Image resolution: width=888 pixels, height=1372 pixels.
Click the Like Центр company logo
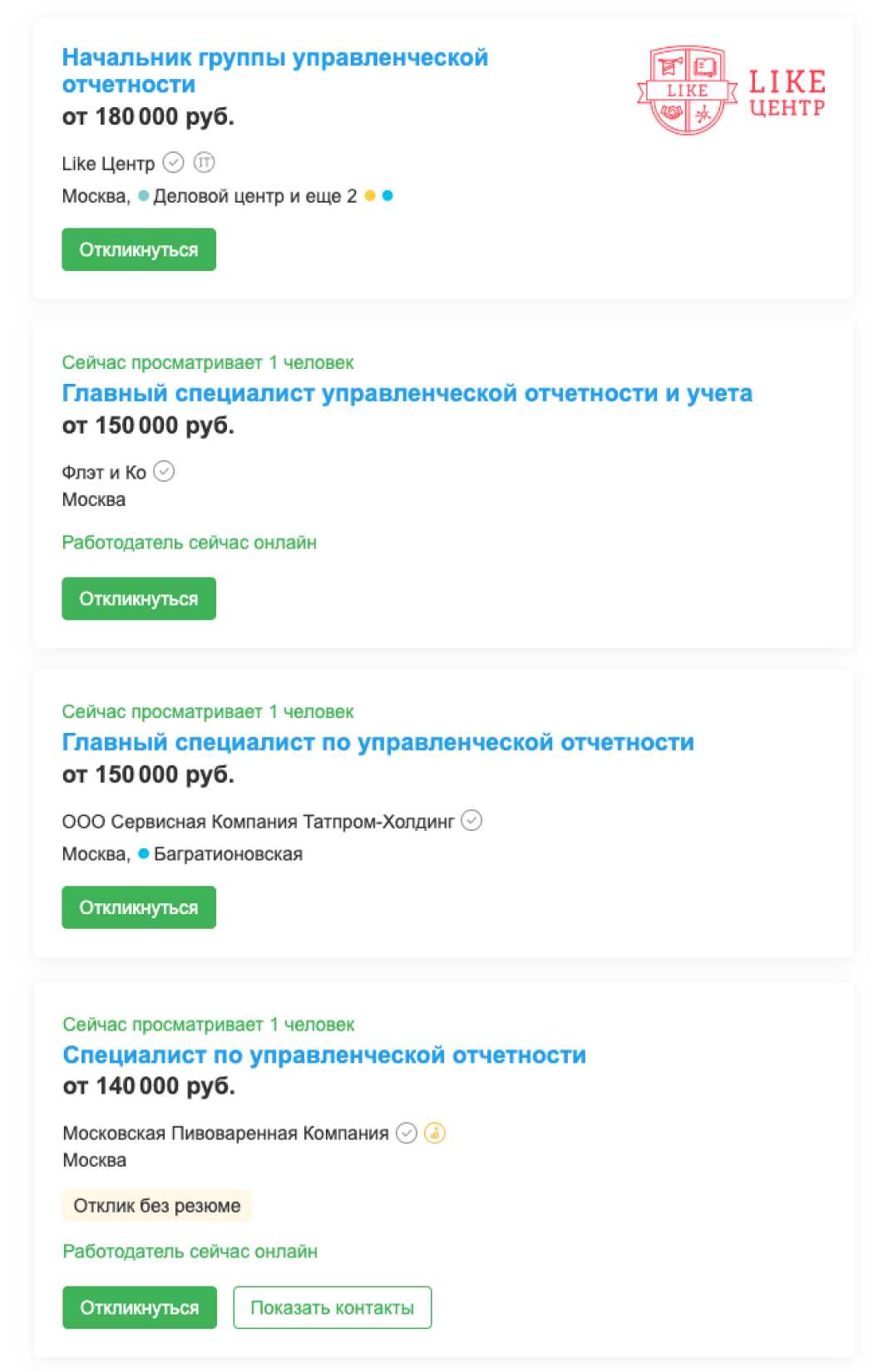(x=731, y=91)
